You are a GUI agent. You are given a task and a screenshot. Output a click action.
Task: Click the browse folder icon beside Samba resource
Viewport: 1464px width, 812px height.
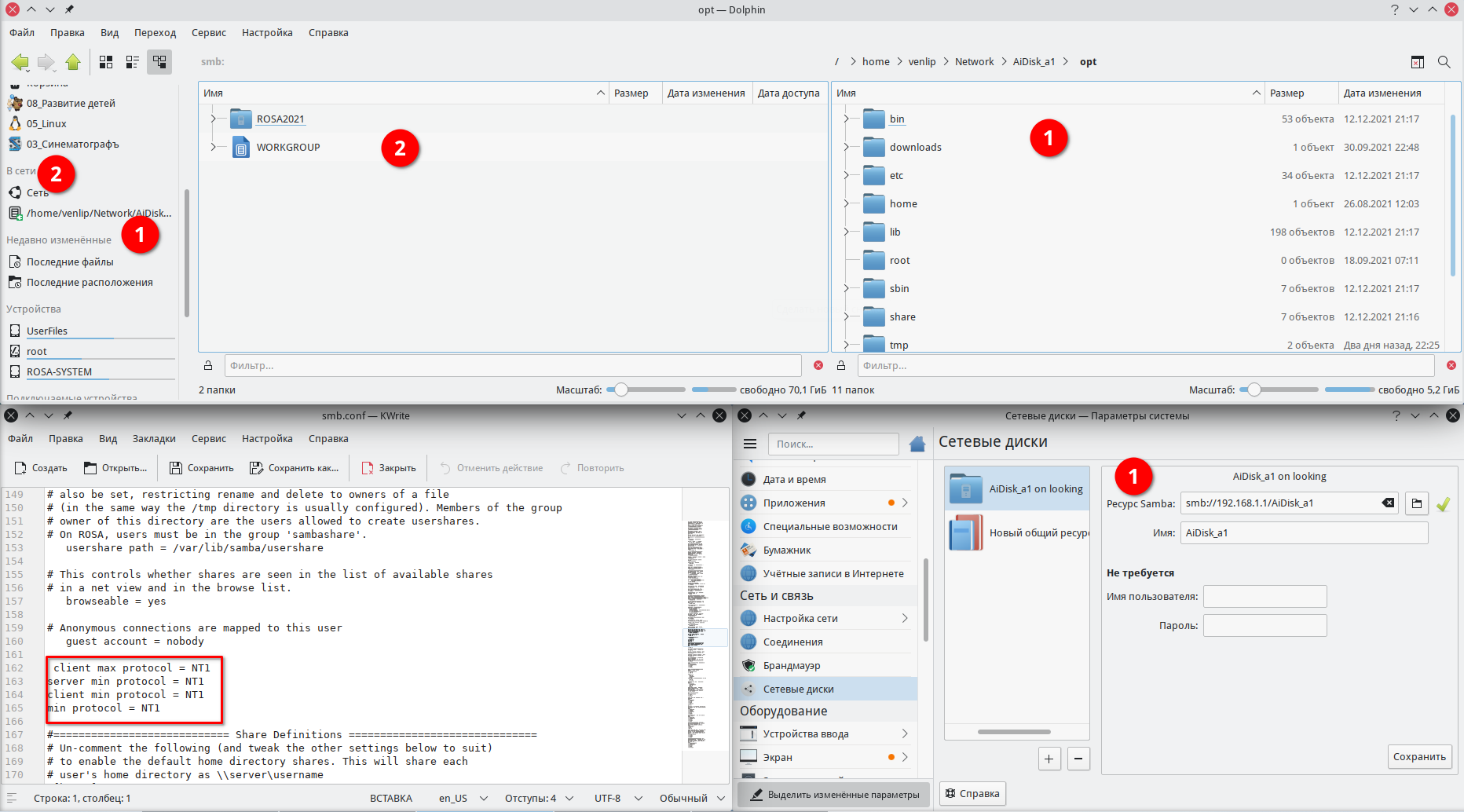[1417, 503]
